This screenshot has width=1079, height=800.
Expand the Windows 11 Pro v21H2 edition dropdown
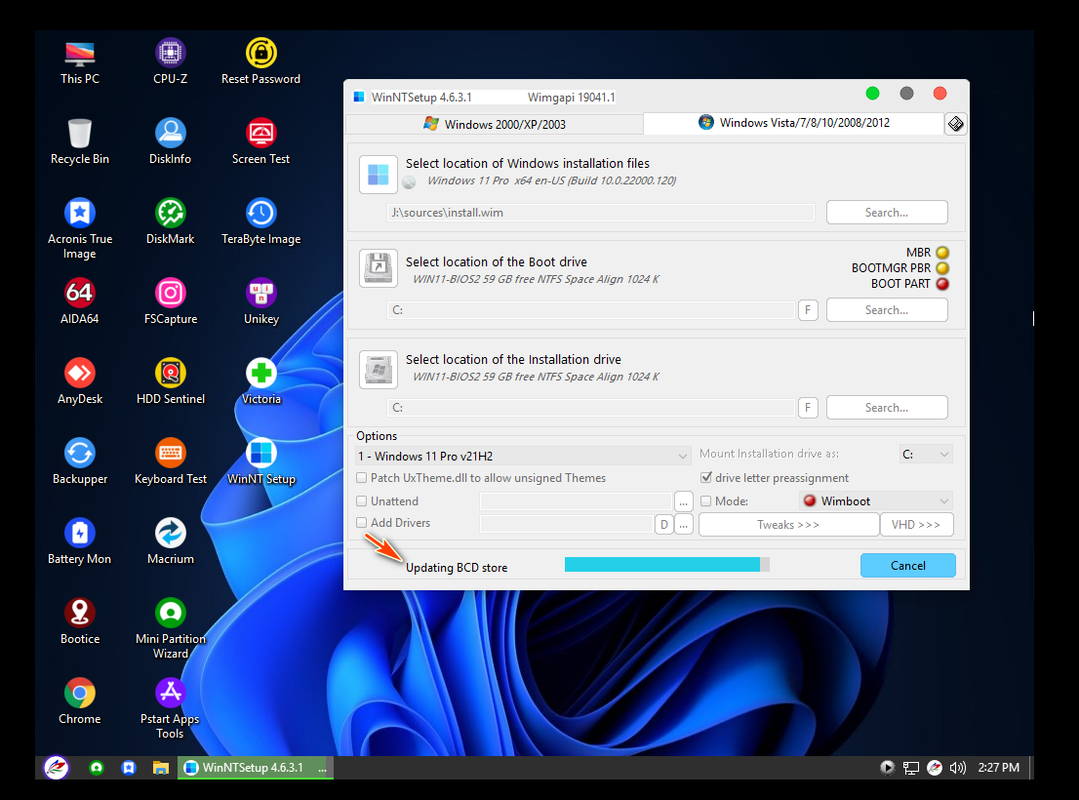coord(522,456)
